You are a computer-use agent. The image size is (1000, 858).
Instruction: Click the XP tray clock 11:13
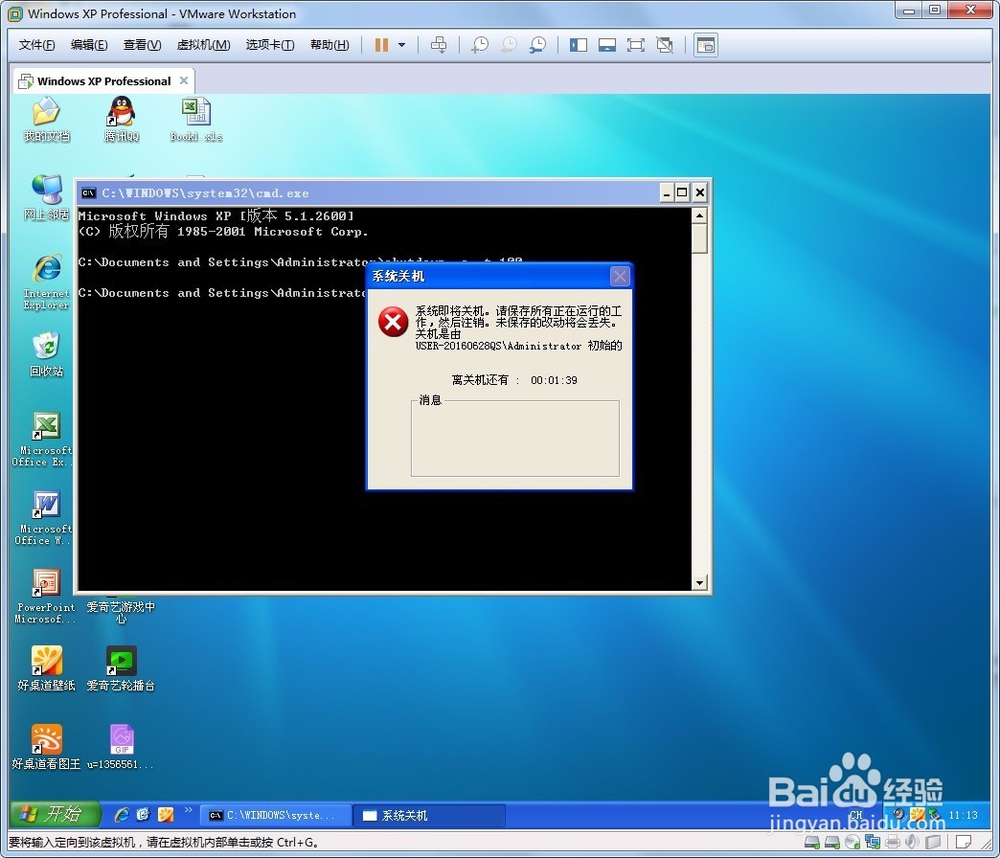(963, 815)
